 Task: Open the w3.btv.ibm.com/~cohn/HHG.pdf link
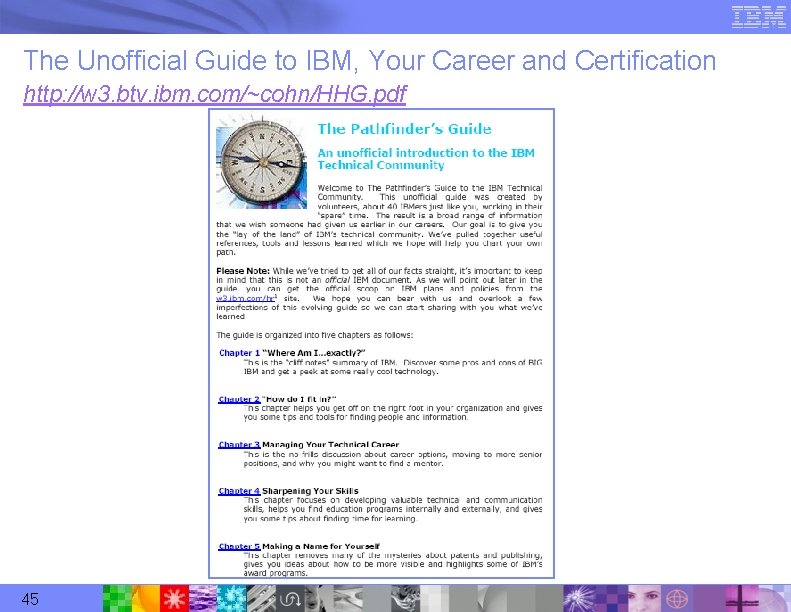click(x=215, y=94)
